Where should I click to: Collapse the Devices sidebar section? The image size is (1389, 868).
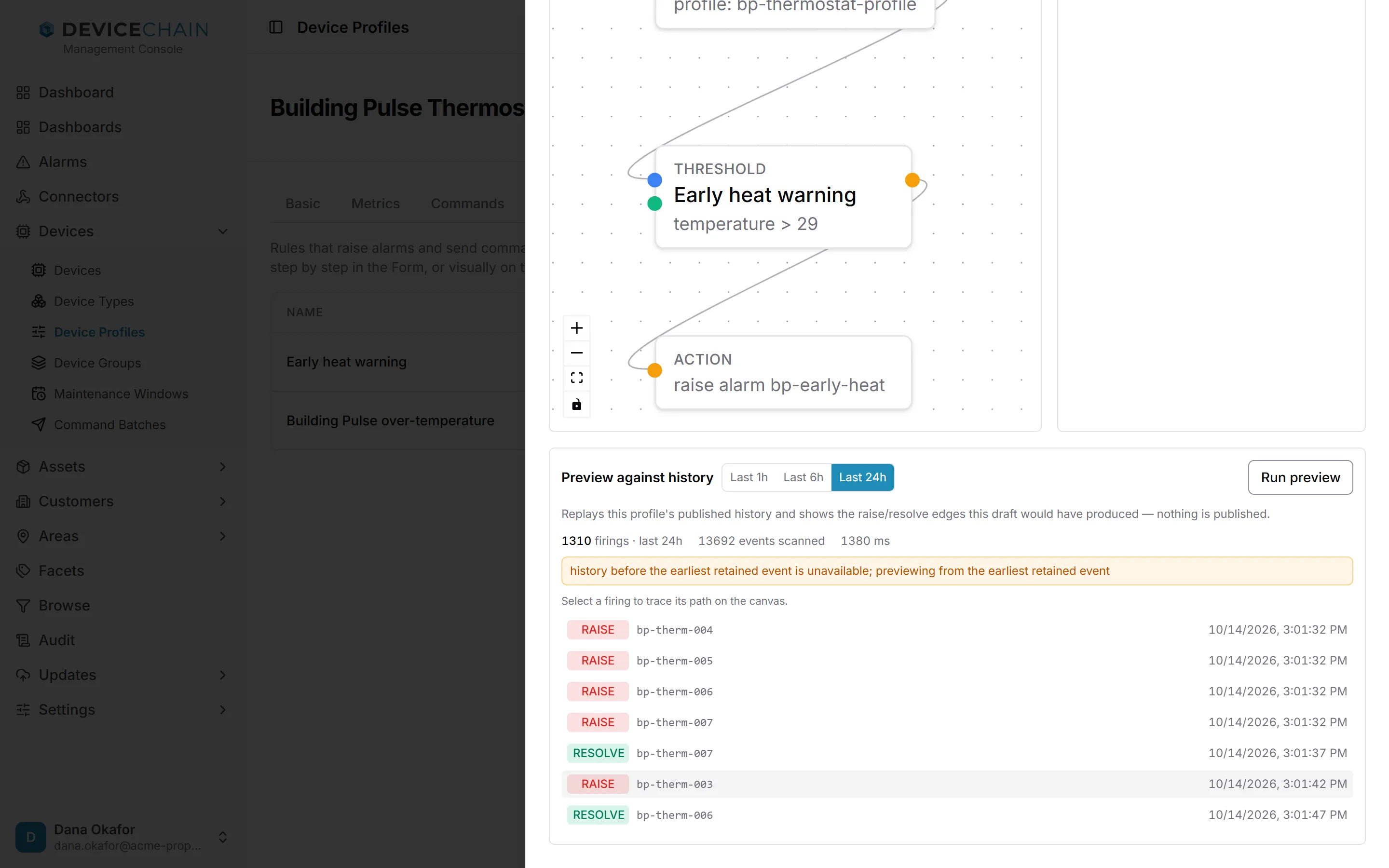coord(223,231)
